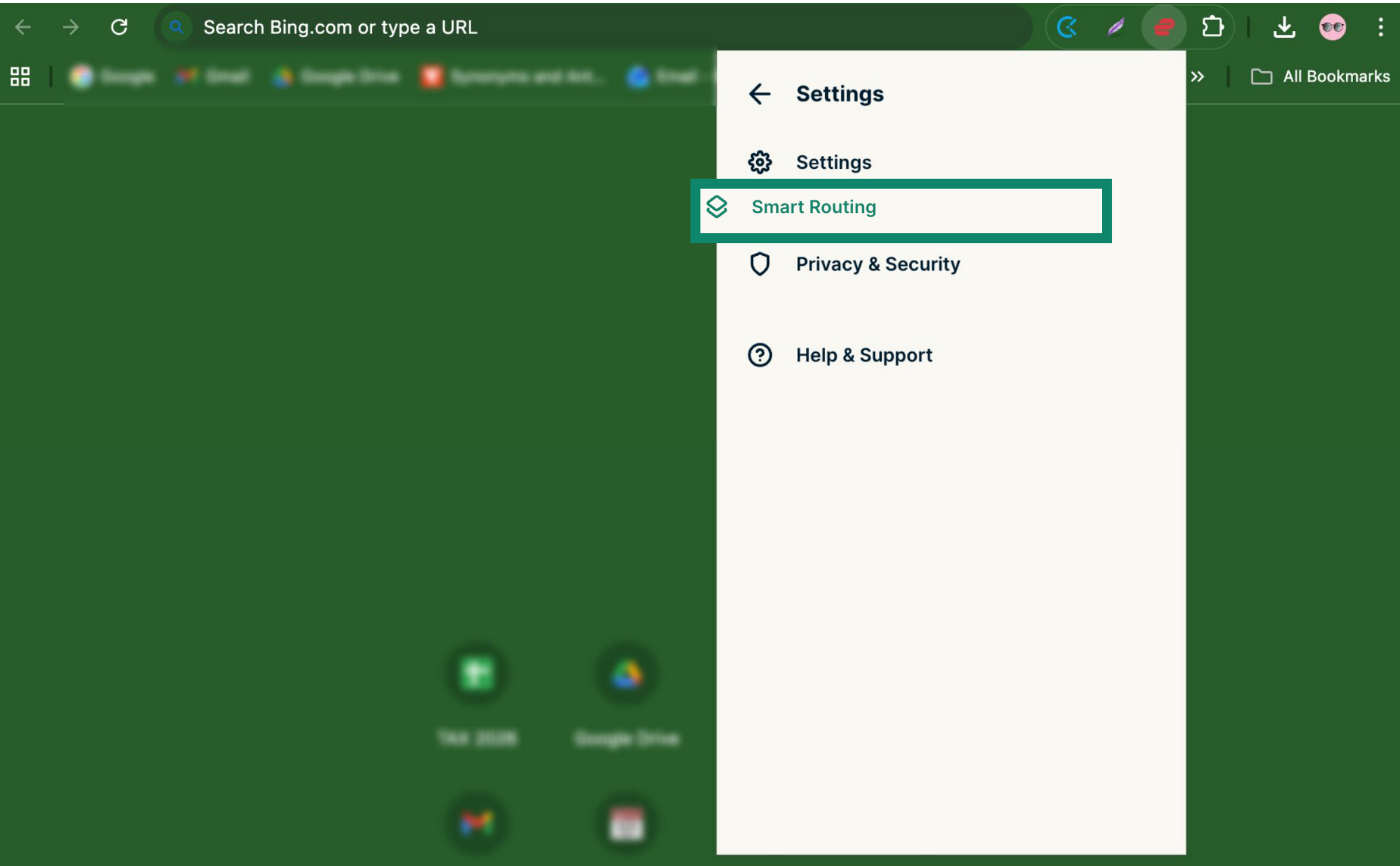The height and width of the screenshot is (866, 1400).
Task: Click the back arrow in Settings header
Action: pos(759,94)
